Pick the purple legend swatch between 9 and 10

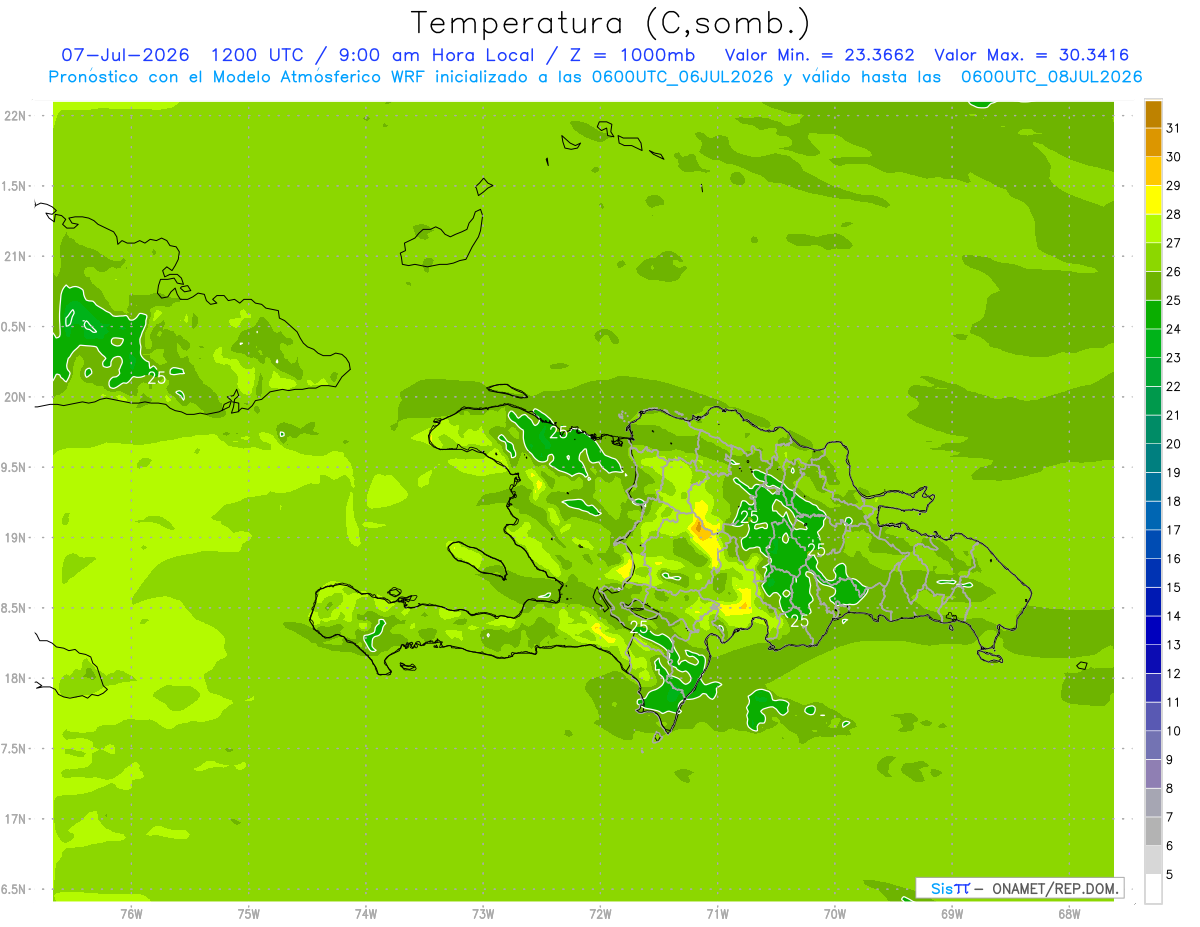click(x=1153, y=746)
